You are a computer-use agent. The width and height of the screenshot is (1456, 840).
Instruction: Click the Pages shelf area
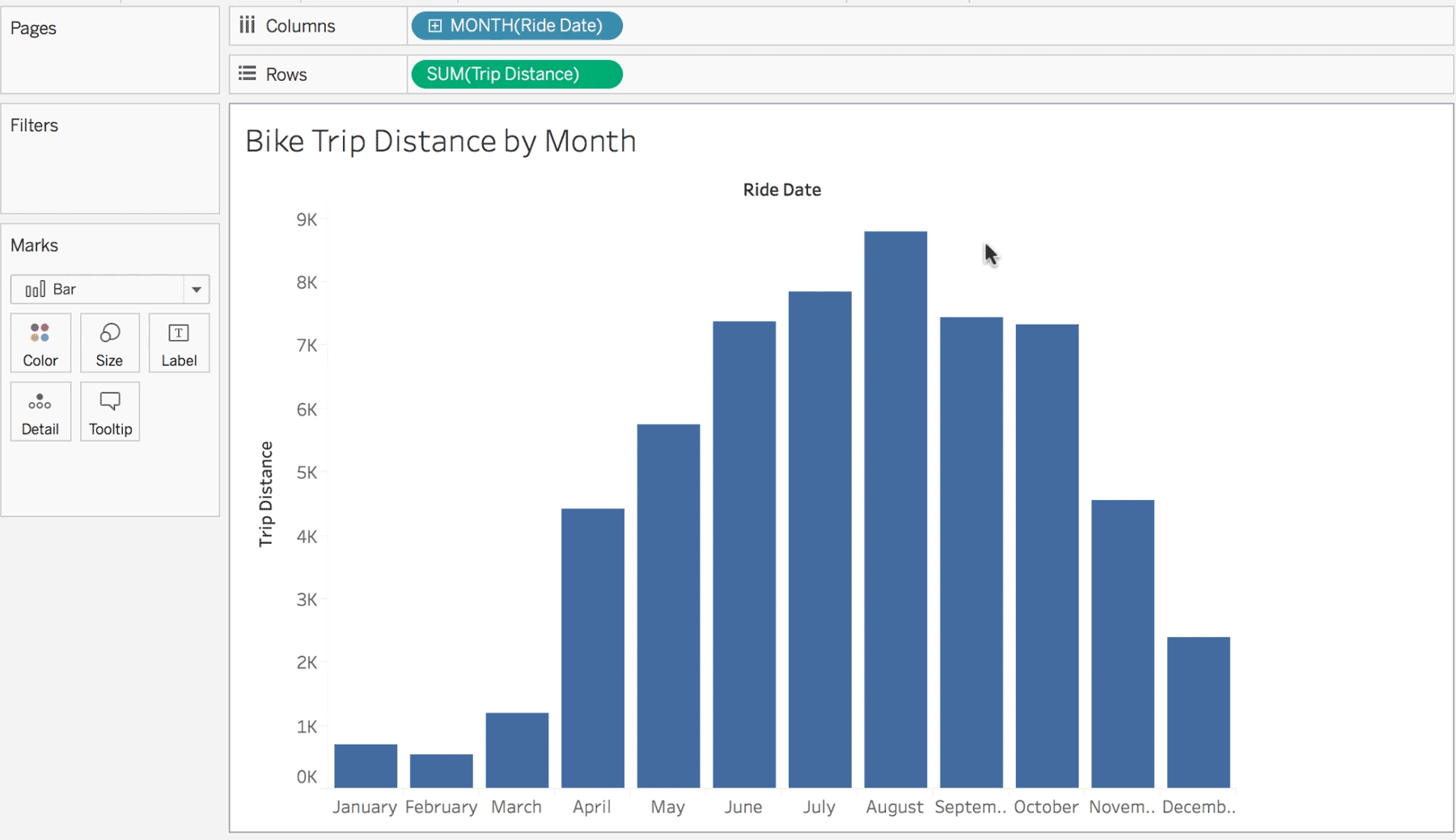click(x=110, y=49)
